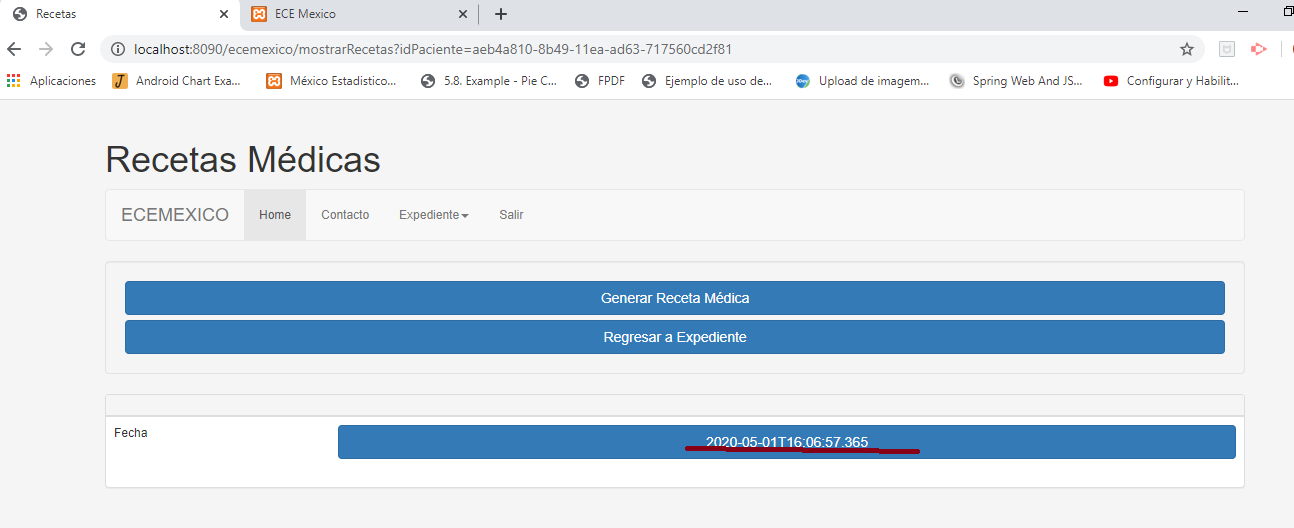
Task: Switch to the ECE Mexico tab
Action: (x=360, y=14)
